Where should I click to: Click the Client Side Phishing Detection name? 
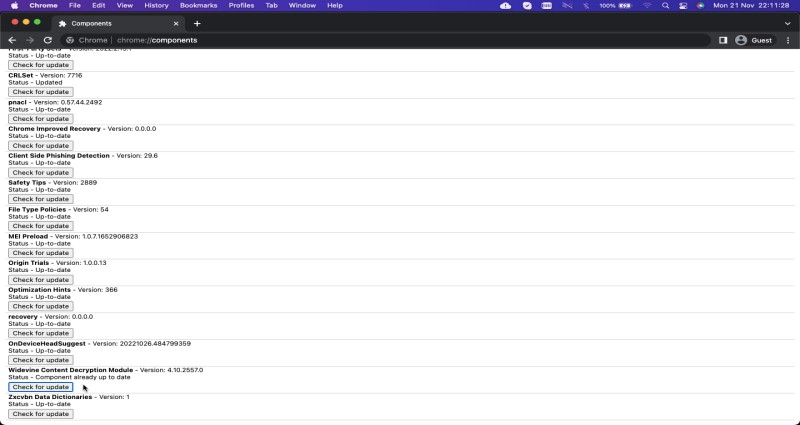[x=59, y=156]
